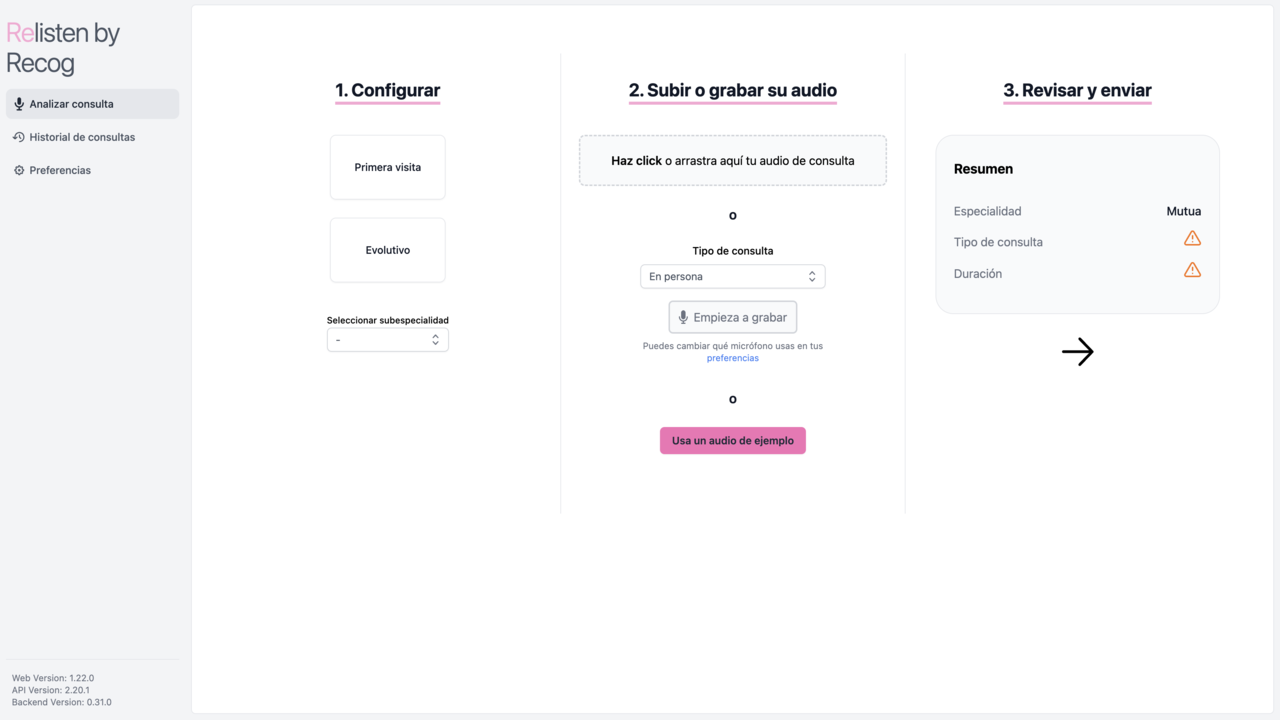Select the Analizar consulta sidebar item
The height and width of the screenshot is (720, 1280).
click(x=92, y=104)
